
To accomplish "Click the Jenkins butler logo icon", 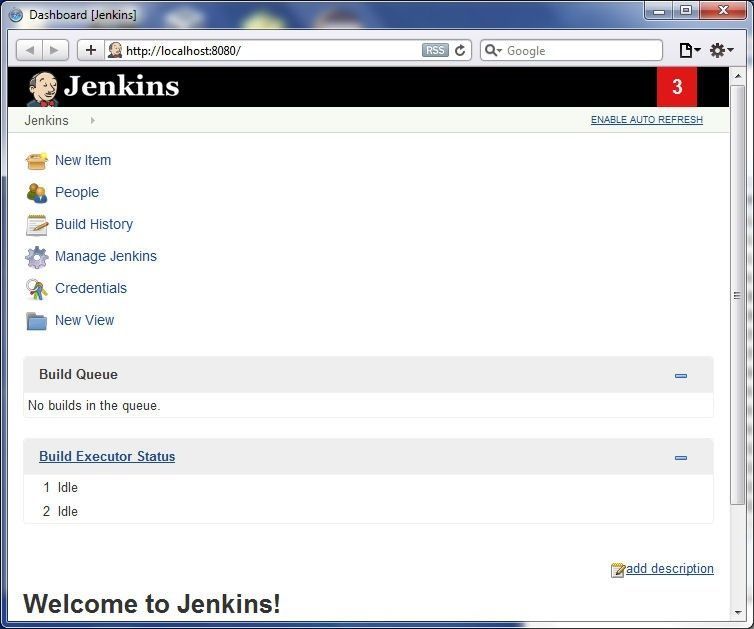I will coord(43,88).
